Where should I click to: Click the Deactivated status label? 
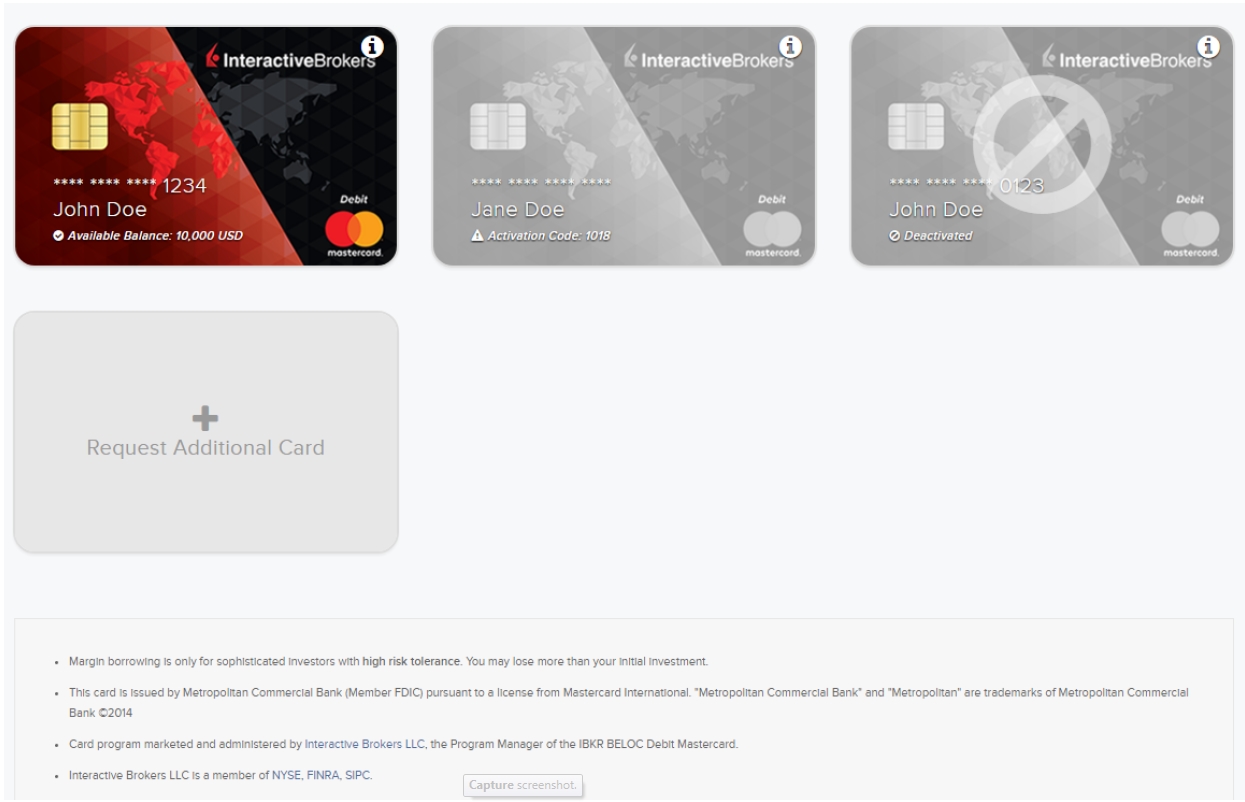tap(931, 236)
